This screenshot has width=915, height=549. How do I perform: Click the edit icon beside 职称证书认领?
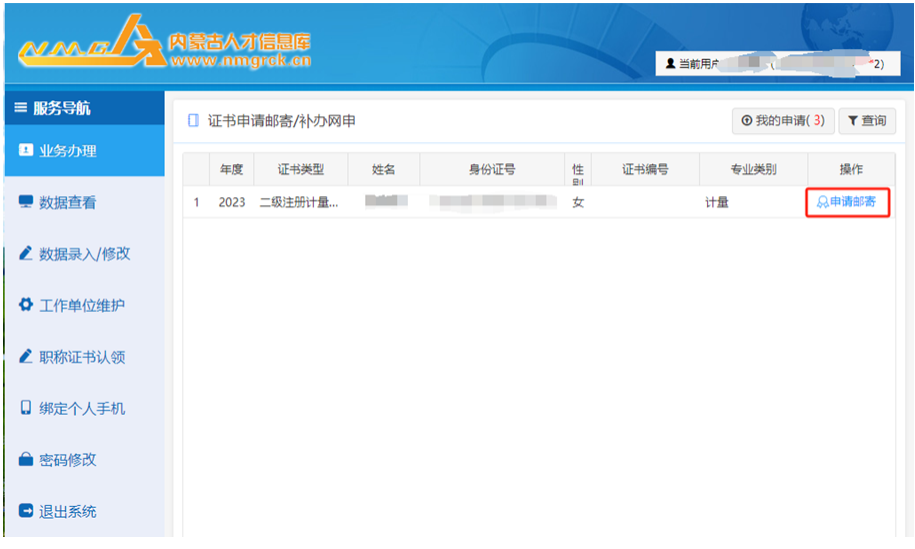click(26, 357)
